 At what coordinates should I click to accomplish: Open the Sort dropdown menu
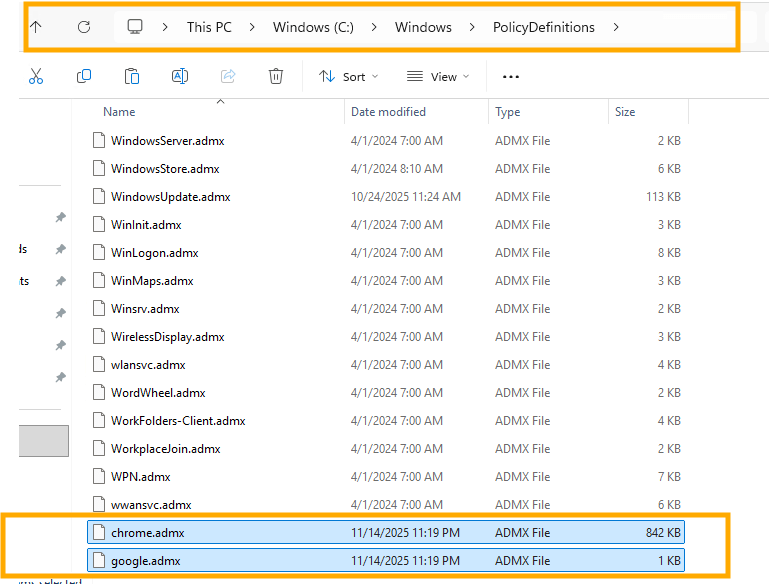[x=348, y=76]
